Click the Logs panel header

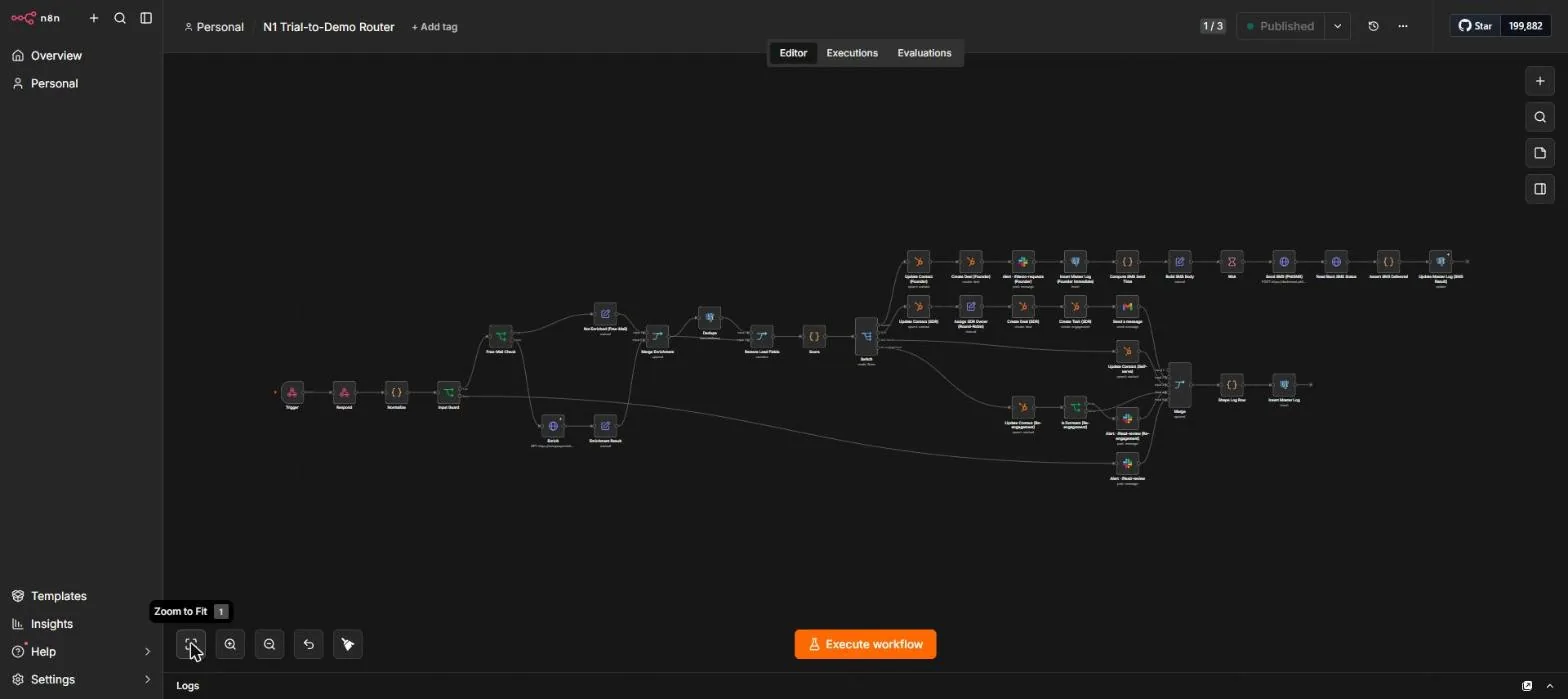[x=188, y=686]
